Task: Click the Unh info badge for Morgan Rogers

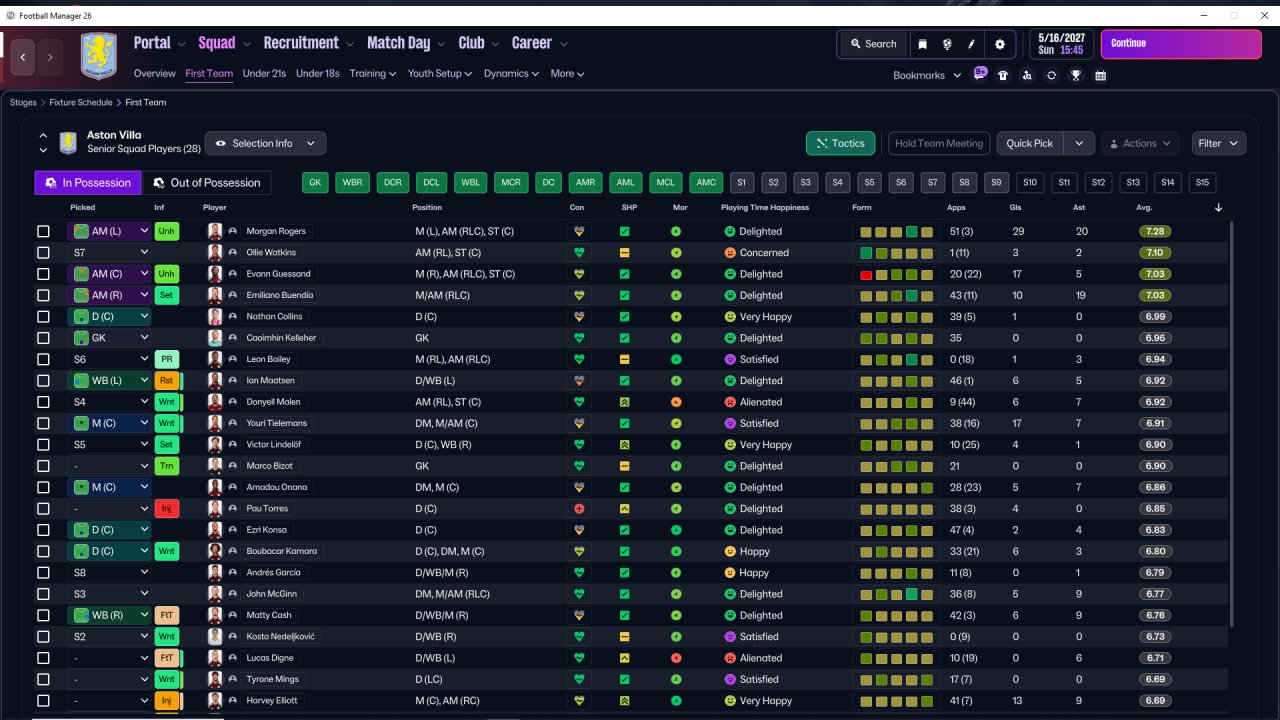Action: click(166, 231)
